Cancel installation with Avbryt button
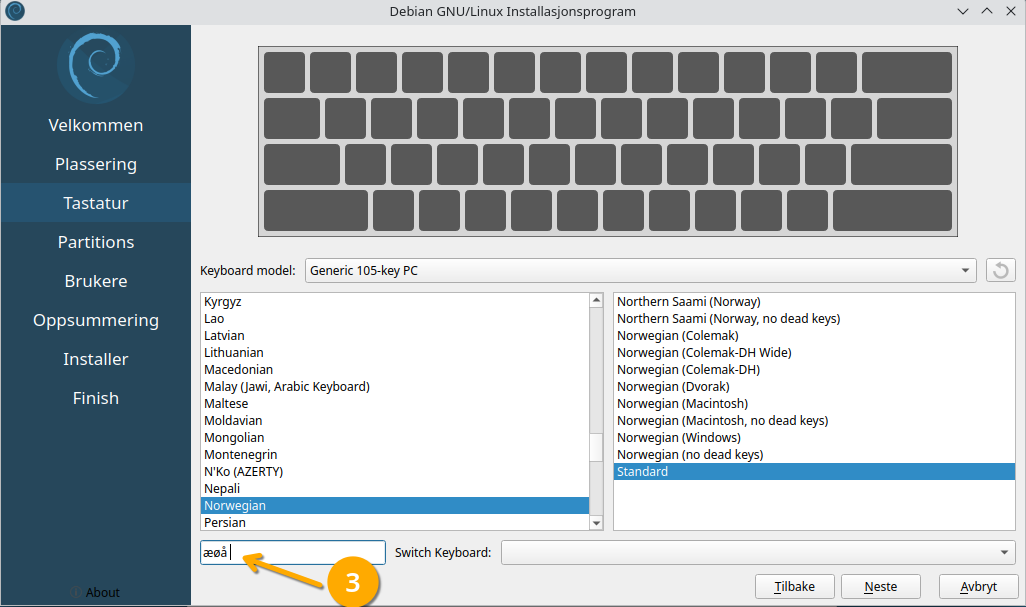The width and height of the screenshot is (1026, 607). click(x=978, y=587)
